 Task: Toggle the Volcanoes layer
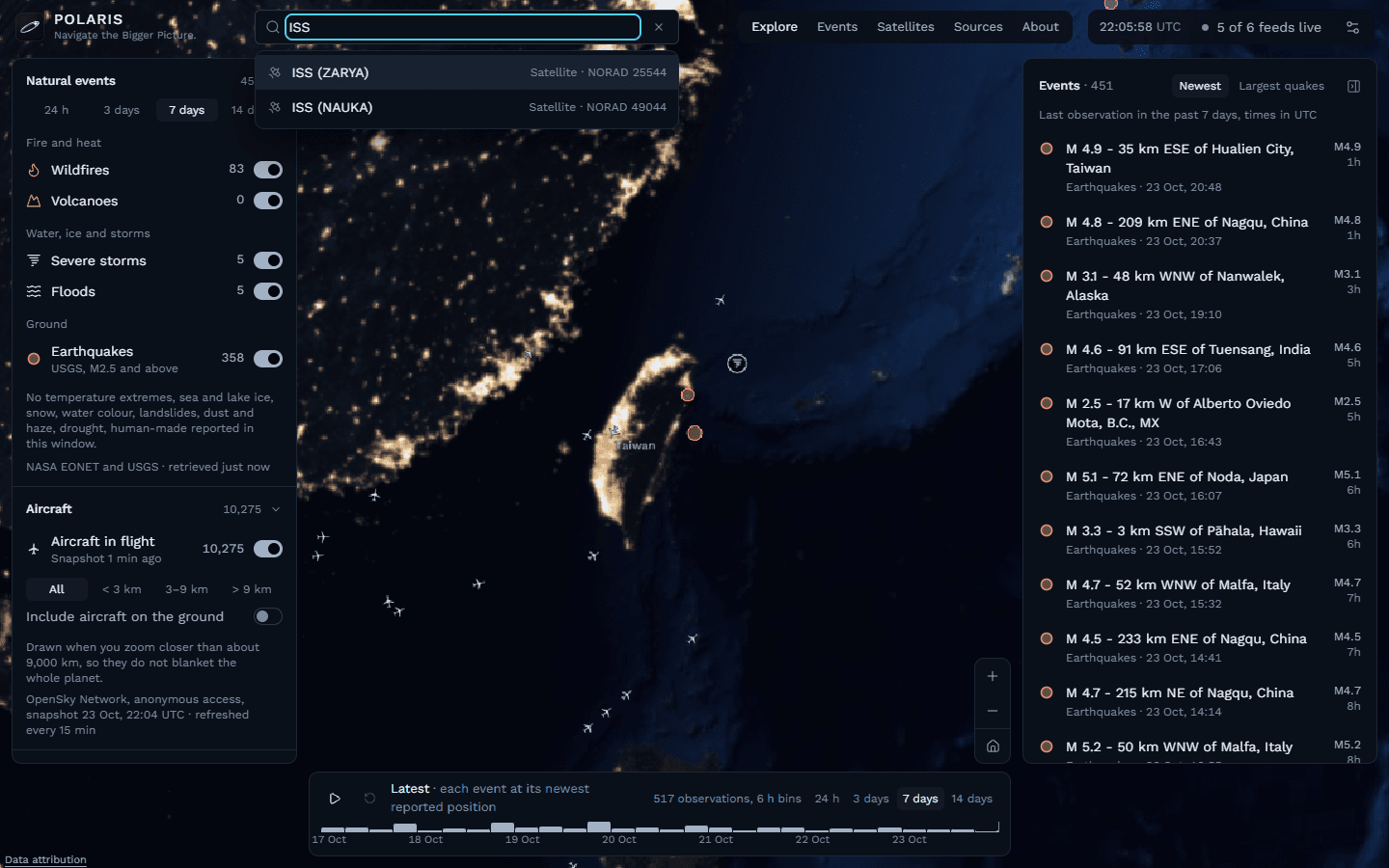[268, 201]
